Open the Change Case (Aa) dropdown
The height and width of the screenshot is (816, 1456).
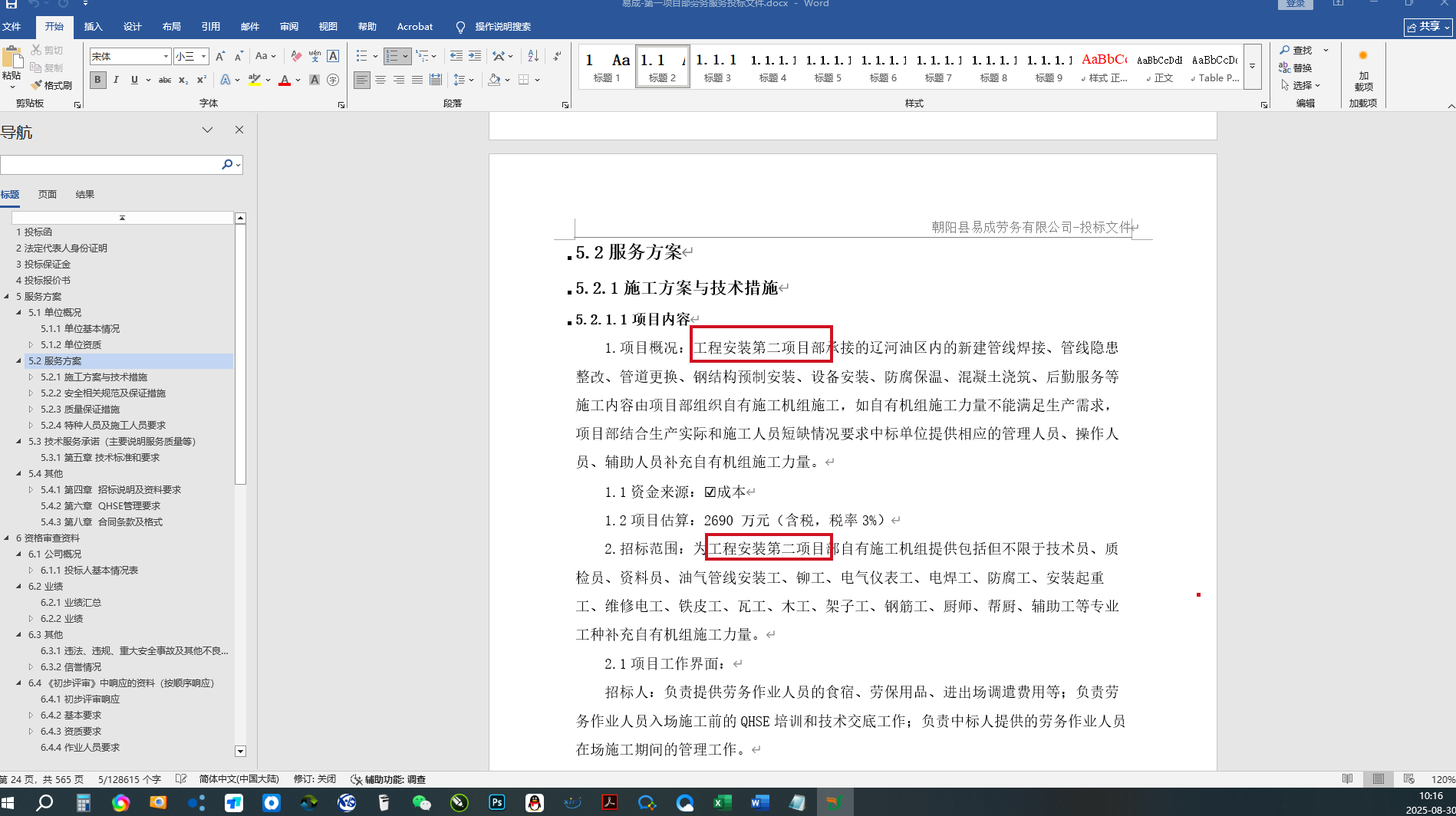pyautogui.click(x=265, y=56)
